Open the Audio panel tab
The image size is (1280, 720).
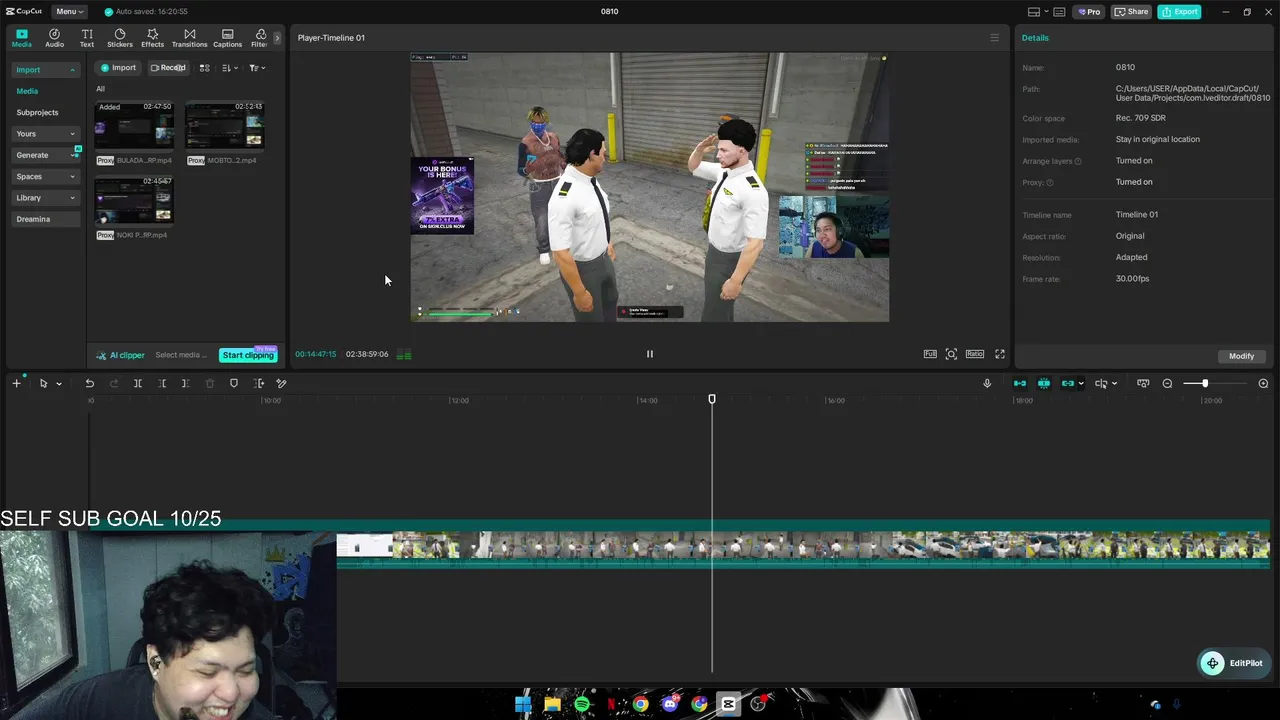point(54,38)
